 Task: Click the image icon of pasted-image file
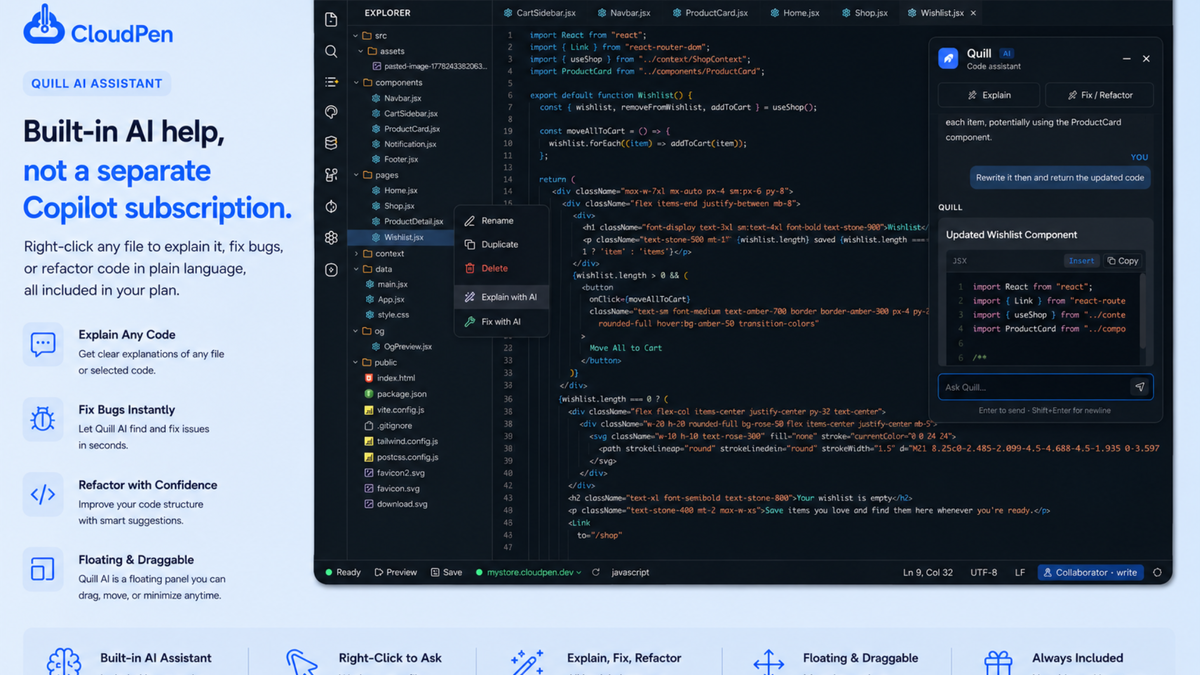376,66
